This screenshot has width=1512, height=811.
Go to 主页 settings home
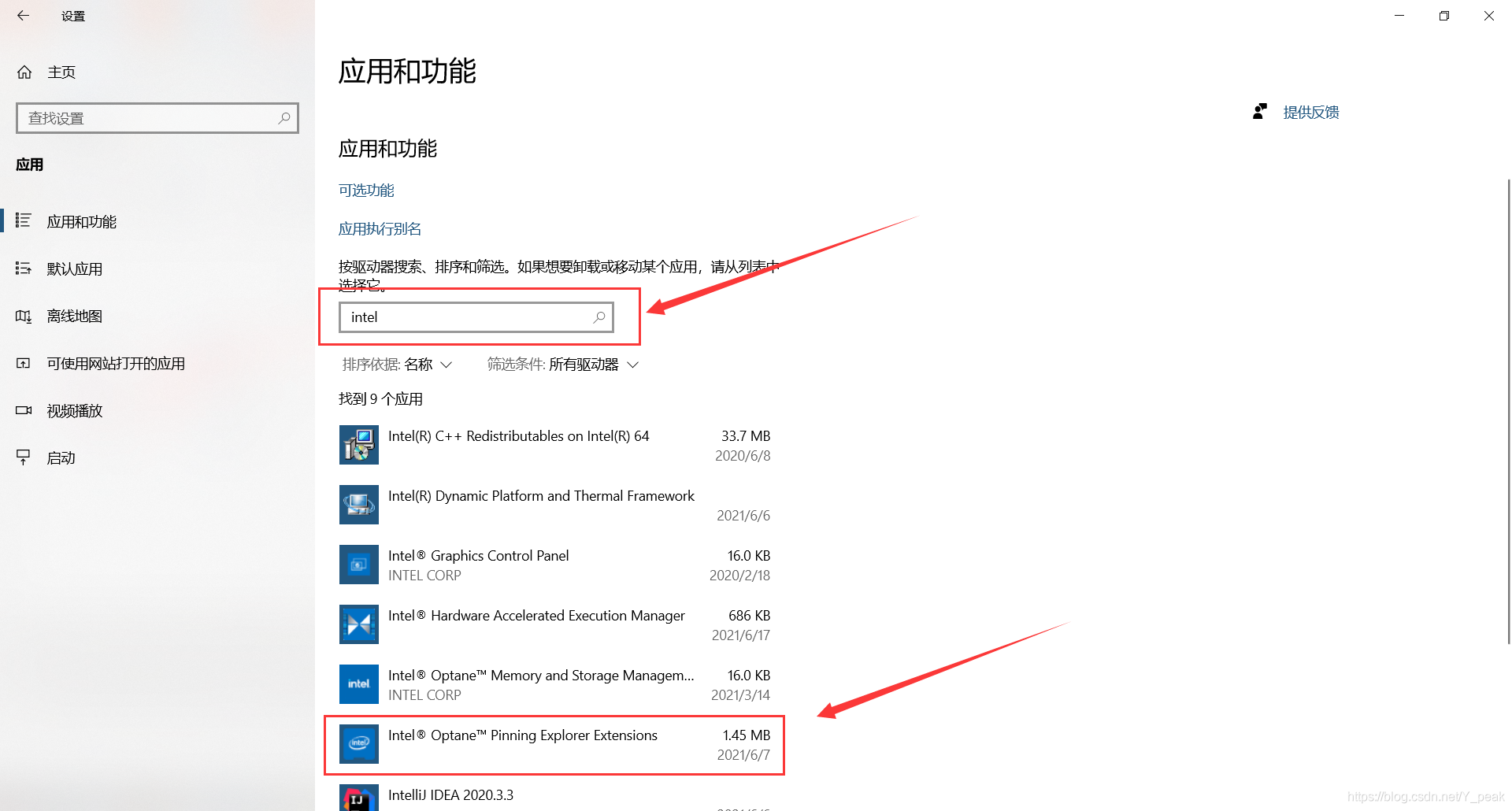point(157,72)
